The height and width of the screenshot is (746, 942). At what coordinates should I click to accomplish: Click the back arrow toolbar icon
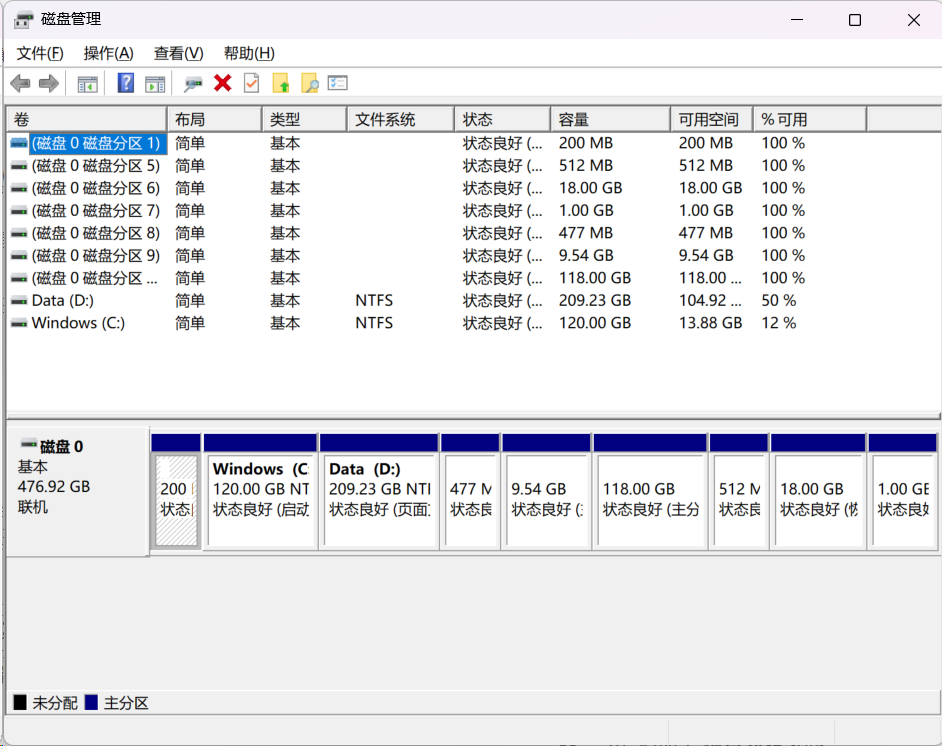(x=20, y=84)
